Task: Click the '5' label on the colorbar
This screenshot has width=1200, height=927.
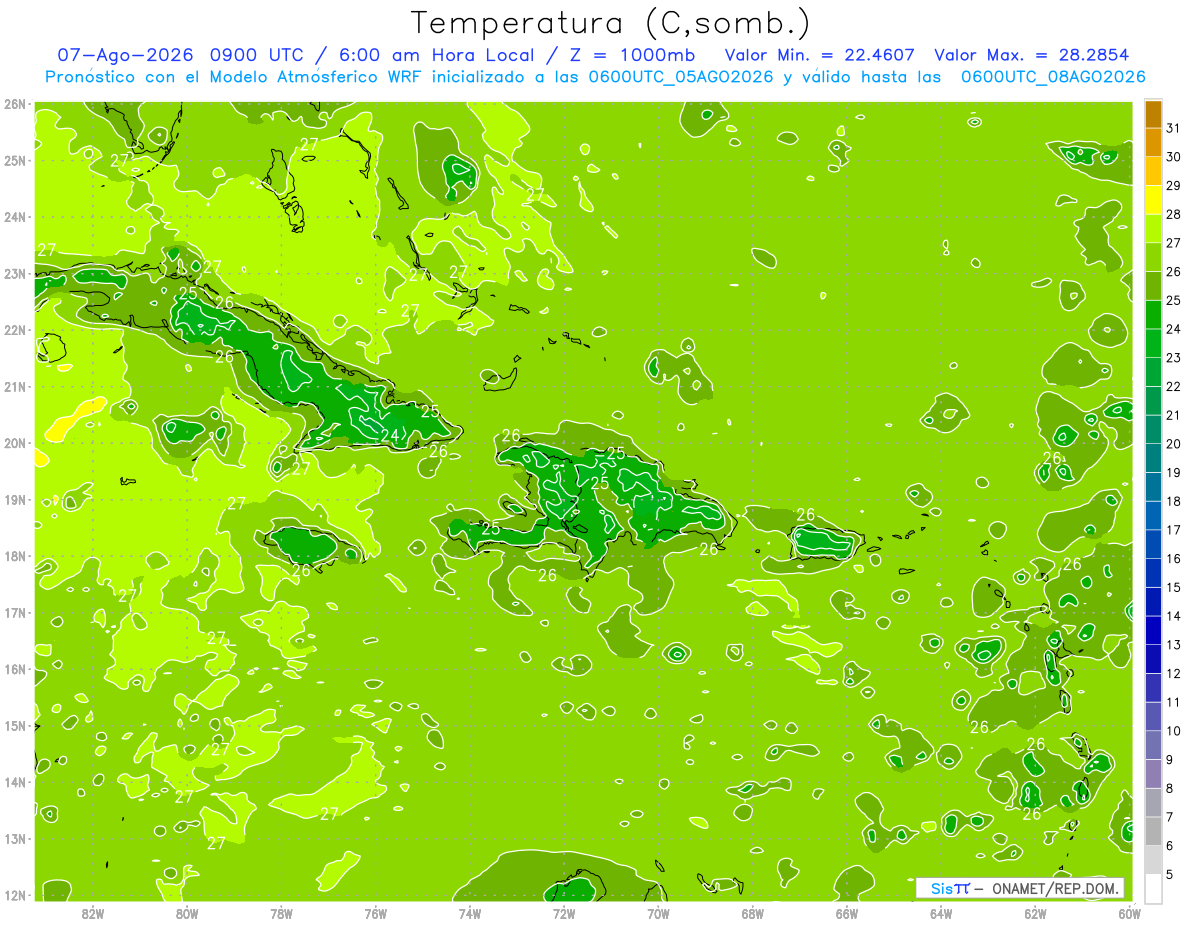Action: click(1170, 874)
